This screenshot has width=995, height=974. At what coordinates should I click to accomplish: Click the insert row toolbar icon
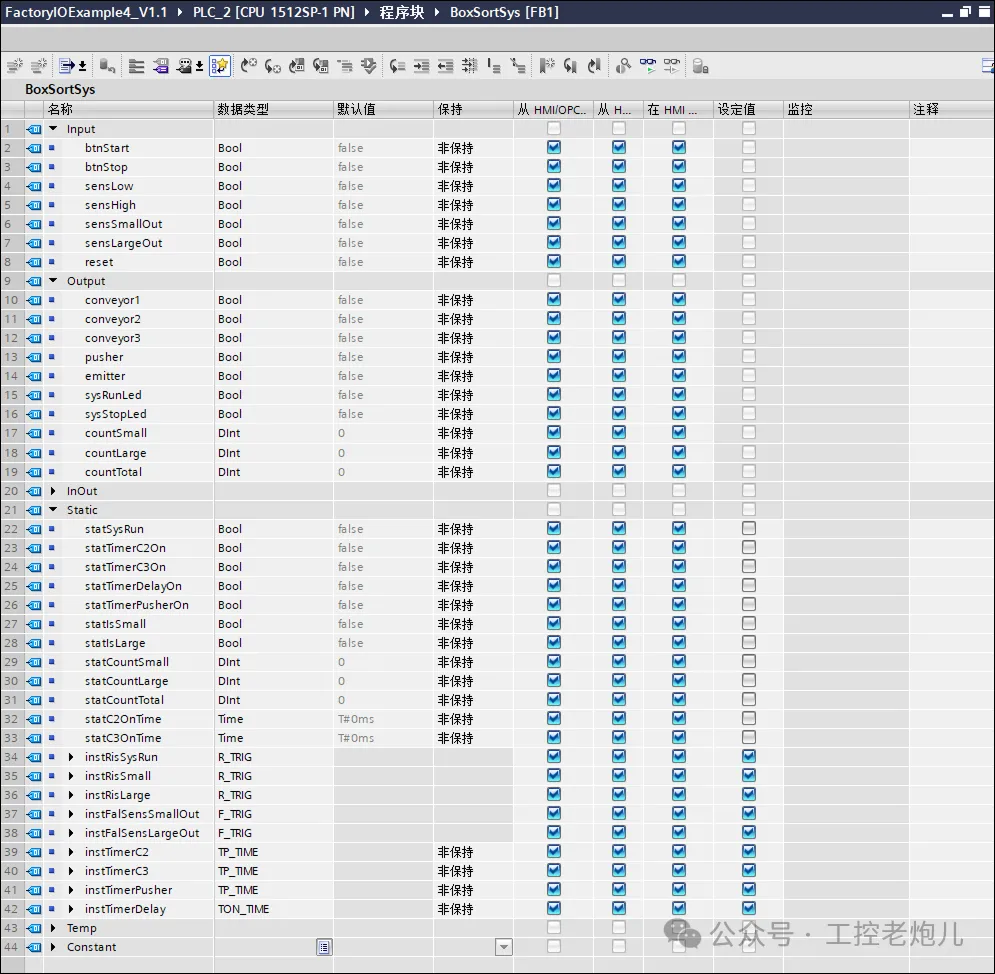pos(15,65)
